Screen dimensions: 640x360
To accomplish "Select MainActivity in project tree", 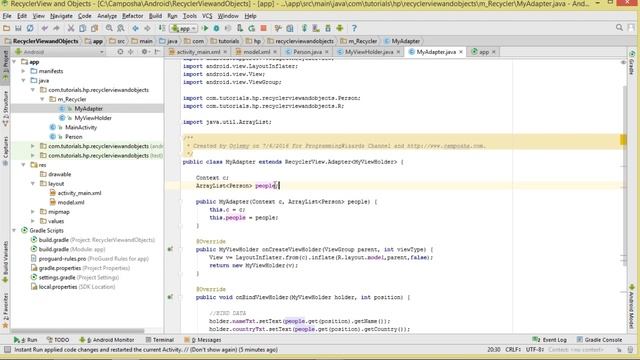I will tap(81, 127).
